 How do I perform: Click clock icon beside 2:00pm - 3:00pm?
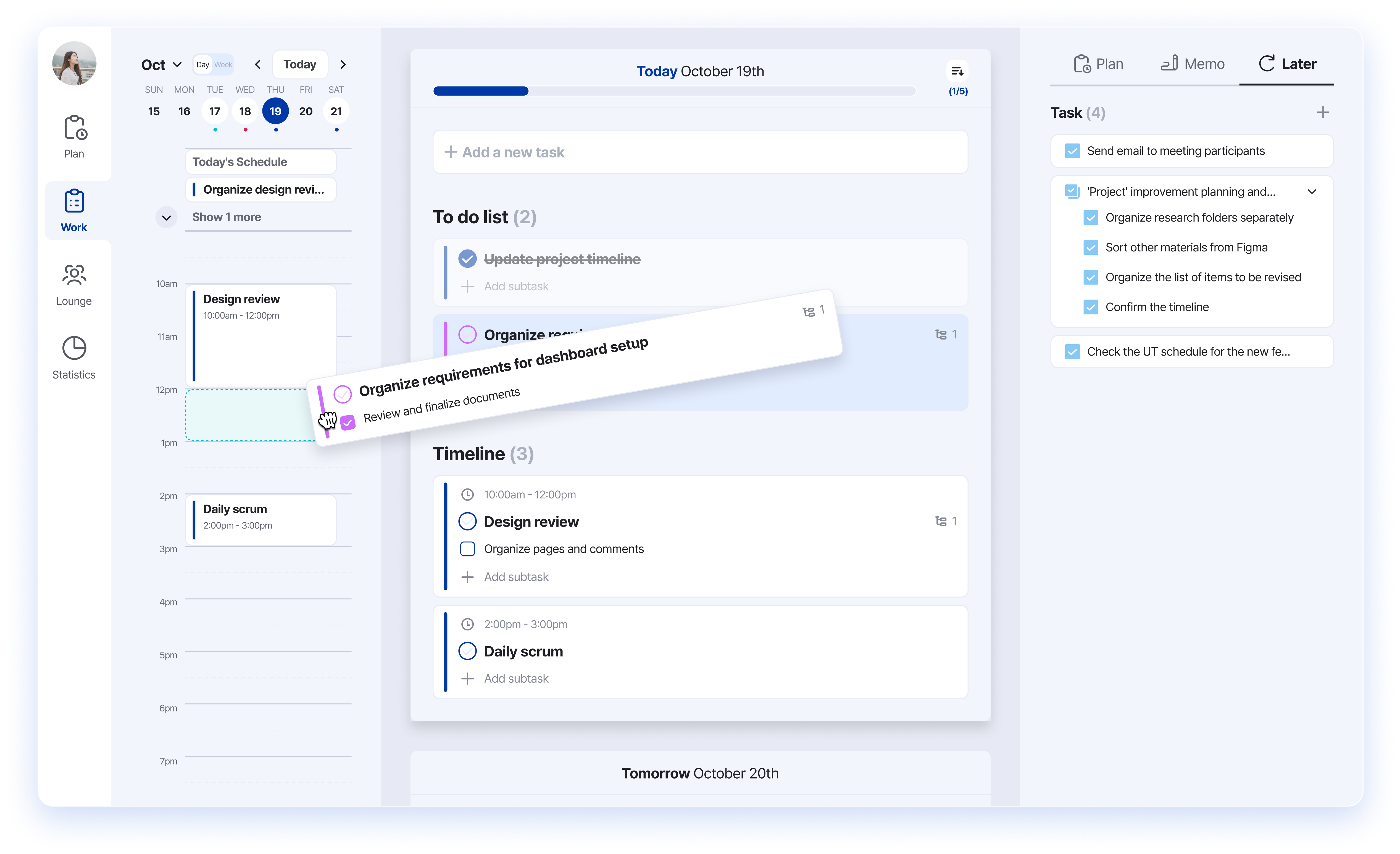[x=468, y=624]
